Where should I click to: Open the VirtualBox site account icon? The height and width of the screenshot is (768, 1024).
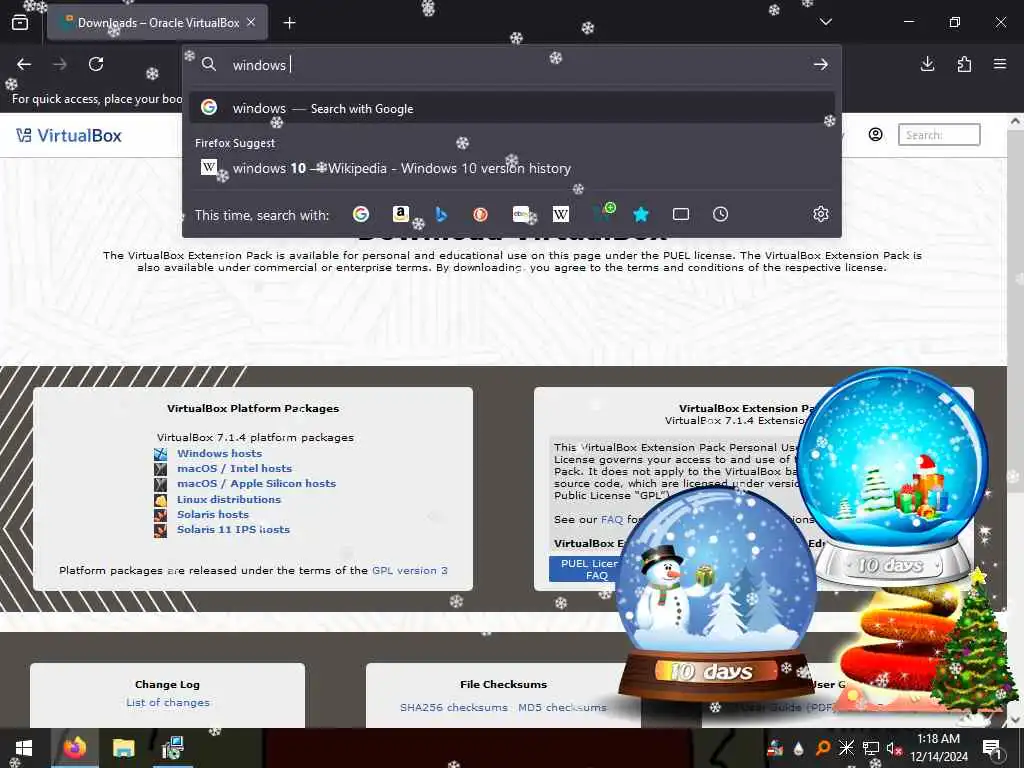tap(876, 135)
